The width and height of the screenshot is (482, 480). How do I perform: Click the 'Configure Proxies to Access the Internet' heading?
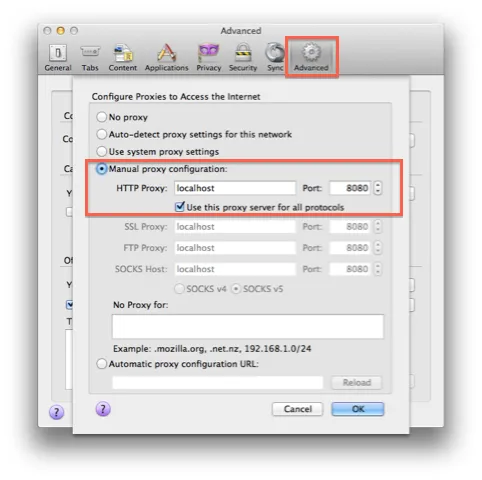click(x=176, y=97)
